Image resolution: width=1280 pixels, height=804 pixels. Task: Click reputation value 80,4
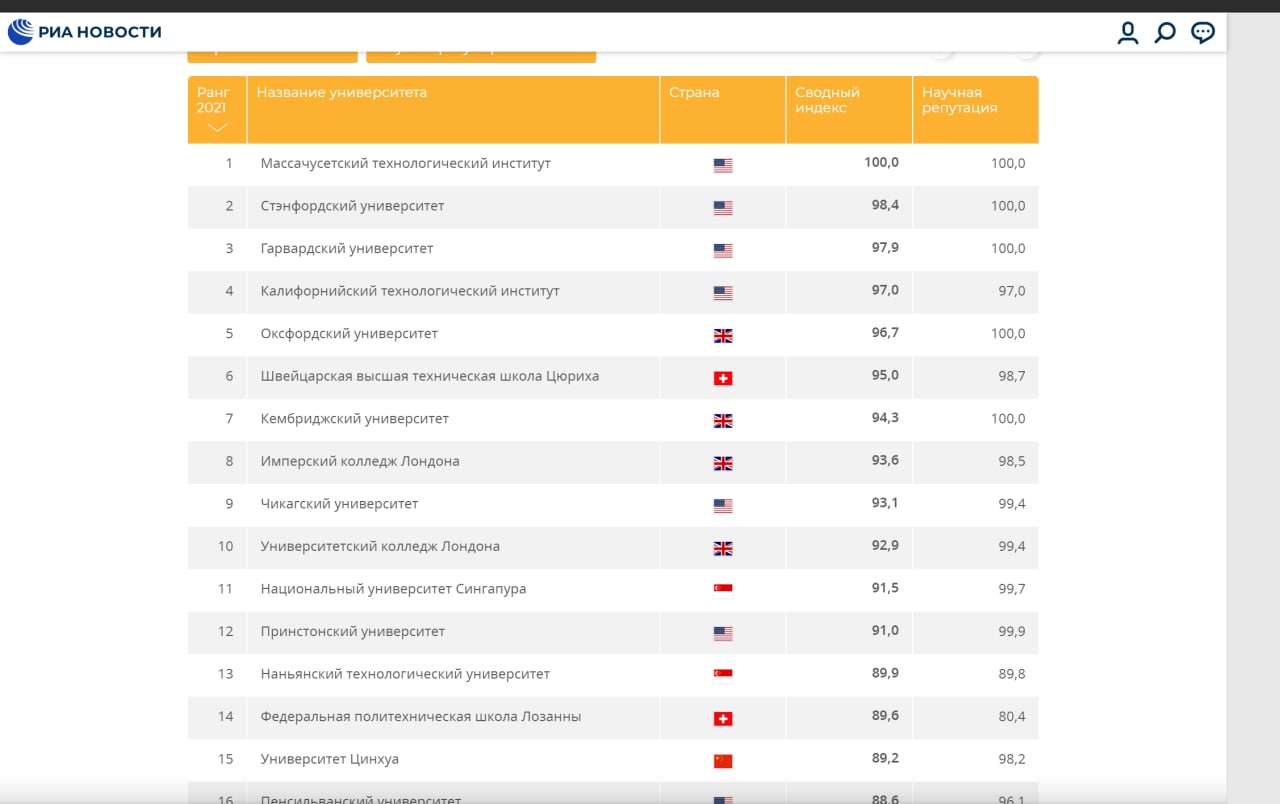[1012, 716]
